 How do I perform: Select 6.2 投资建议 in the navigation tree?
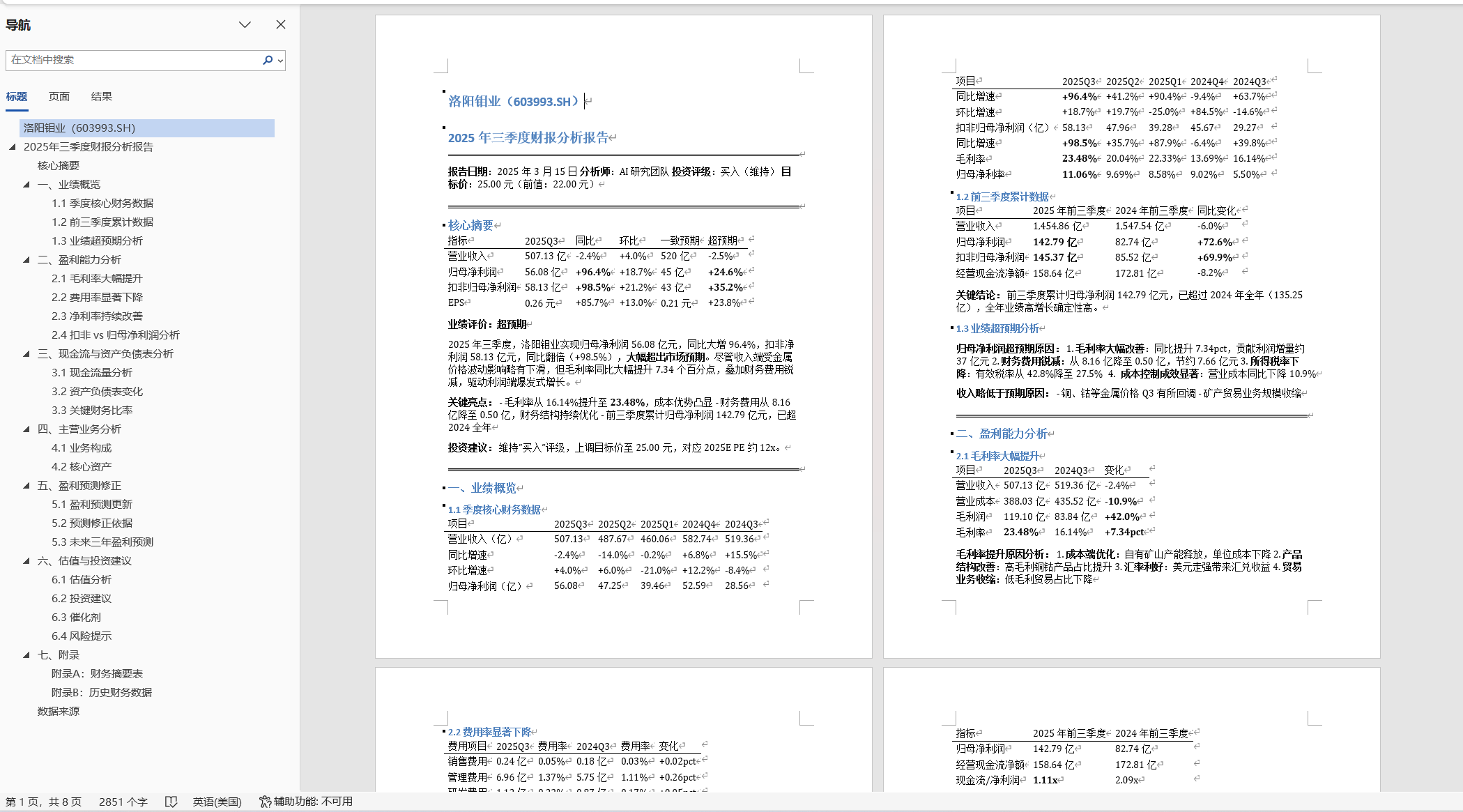(x=82, y=598)
